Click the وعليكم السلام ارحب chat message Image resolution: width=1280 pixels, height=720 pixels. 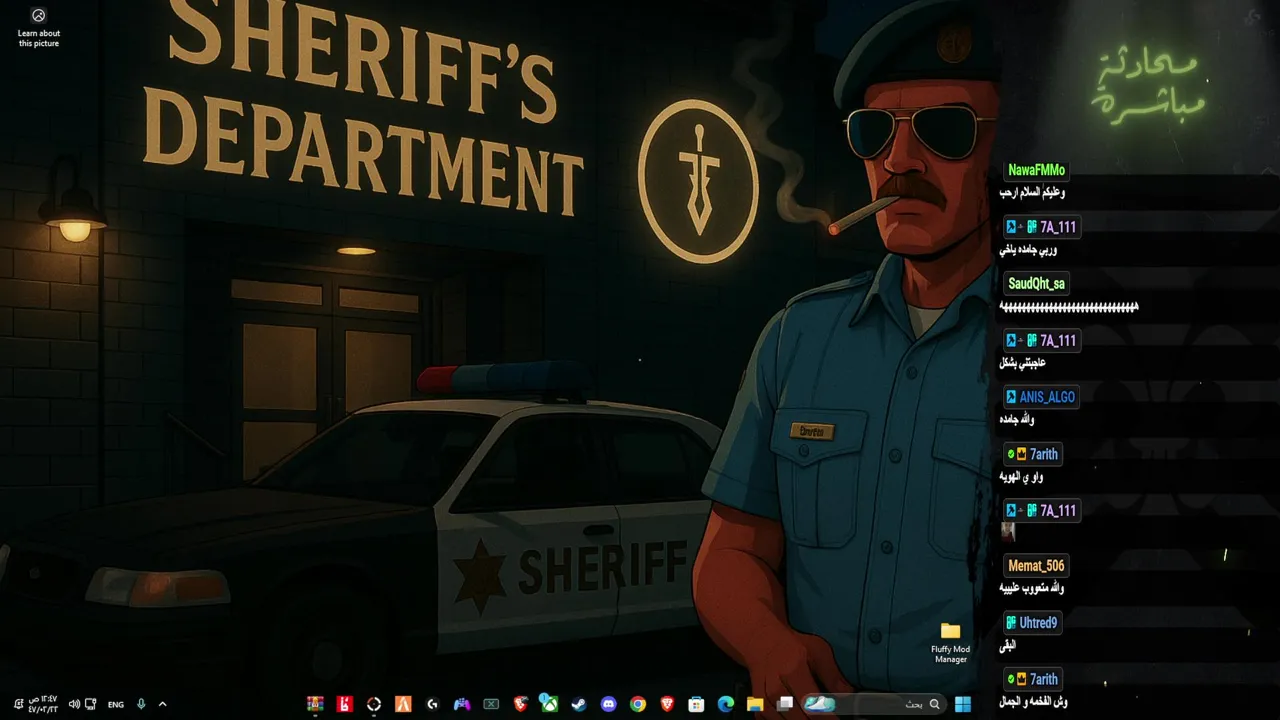(x=1032, y=192)
